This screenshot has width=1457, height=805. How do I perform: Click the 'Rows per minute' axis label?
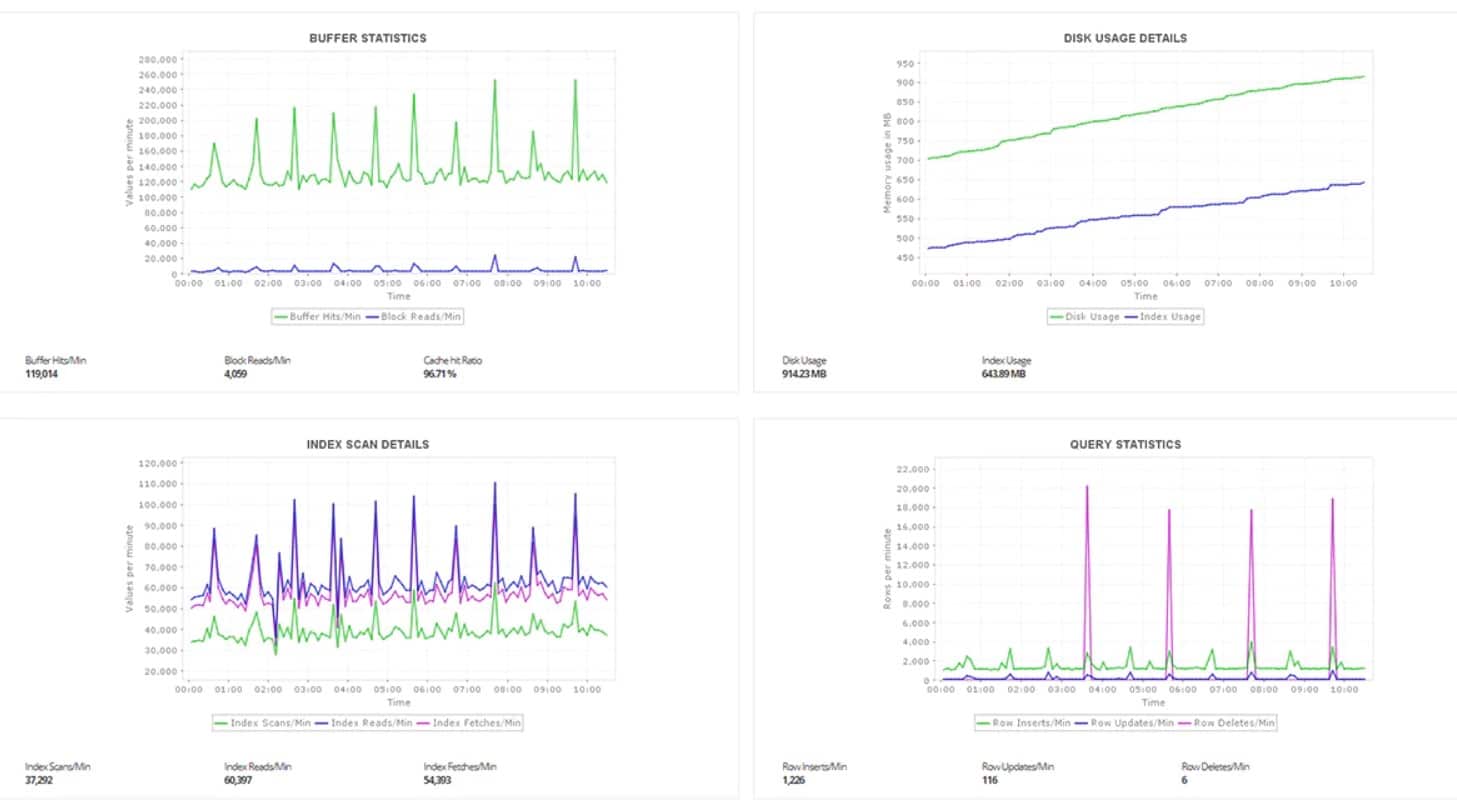pyautogui.click(x=886, y=567)
